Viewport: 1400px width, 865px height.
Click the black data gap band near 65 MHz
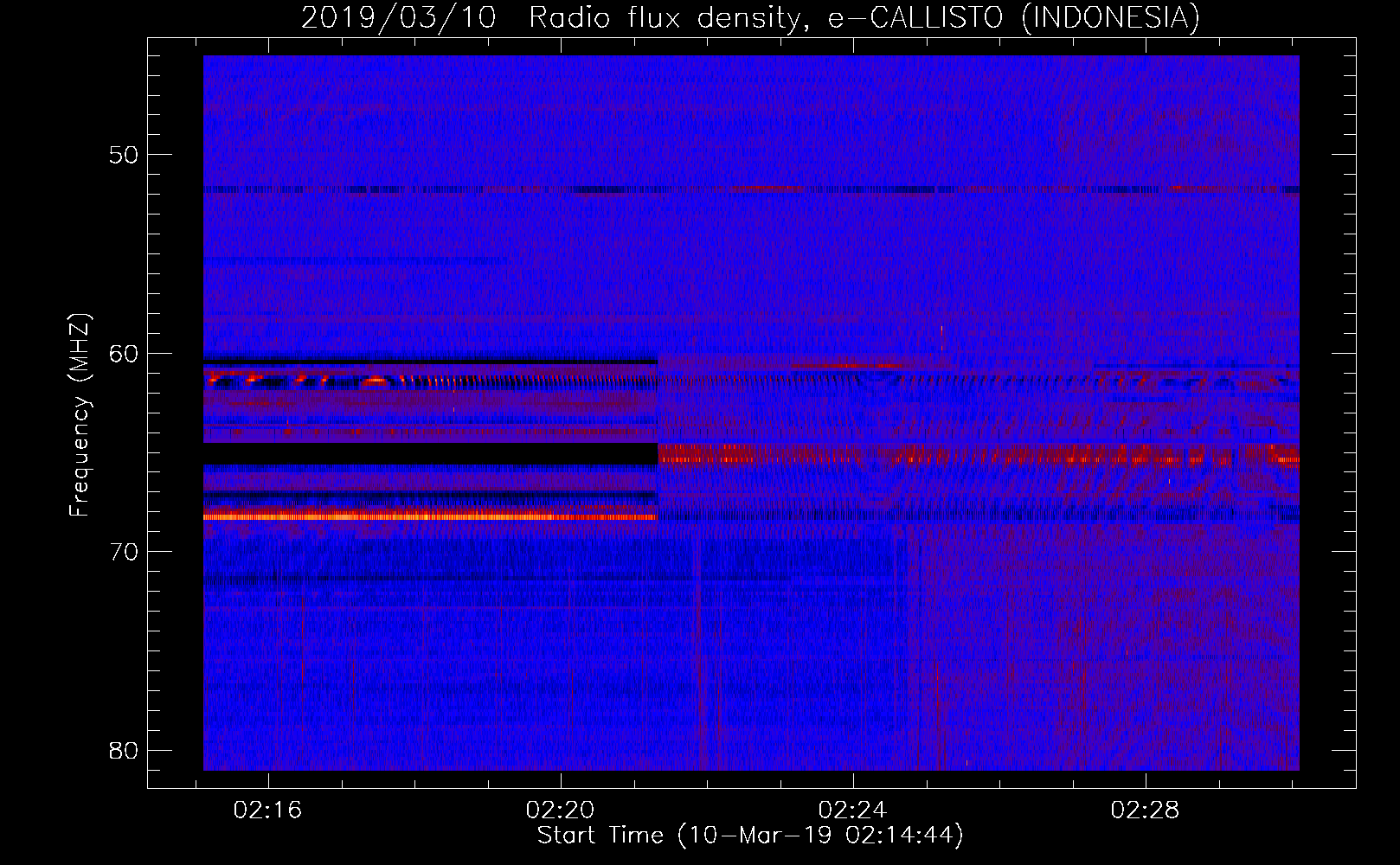pos(430,454)
